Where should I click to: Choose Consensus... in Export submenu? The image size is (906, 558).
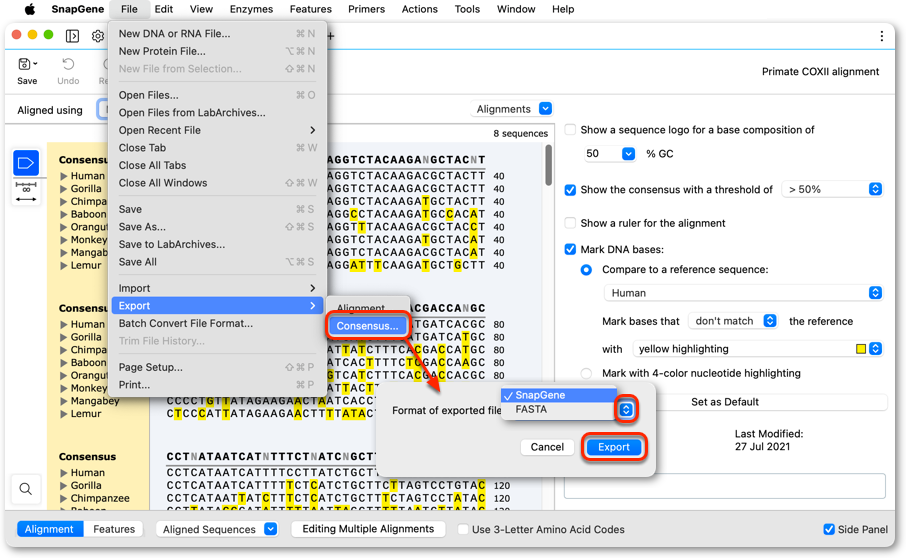367,326
